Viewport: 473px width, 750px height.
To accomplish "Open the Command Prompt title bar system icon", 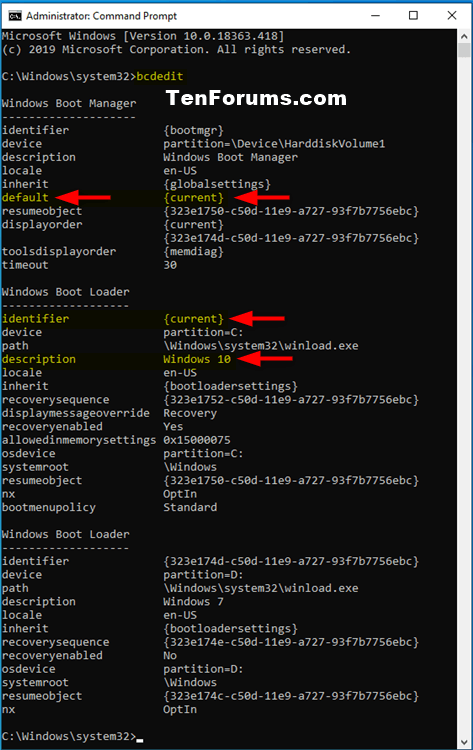I will point(15,16).
